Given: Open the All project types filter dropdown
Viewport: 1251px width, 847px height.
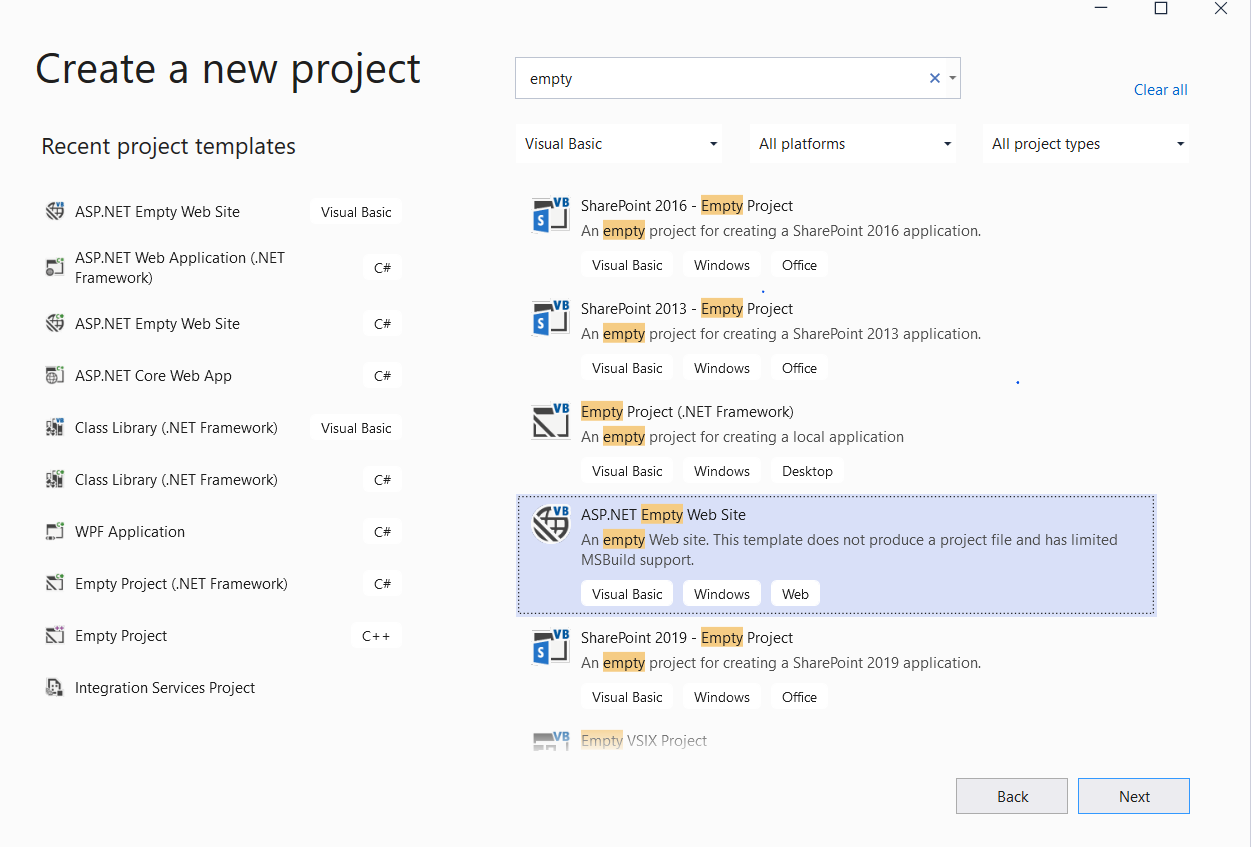Looking at the screenshot, I should (x=1086, y=144).
